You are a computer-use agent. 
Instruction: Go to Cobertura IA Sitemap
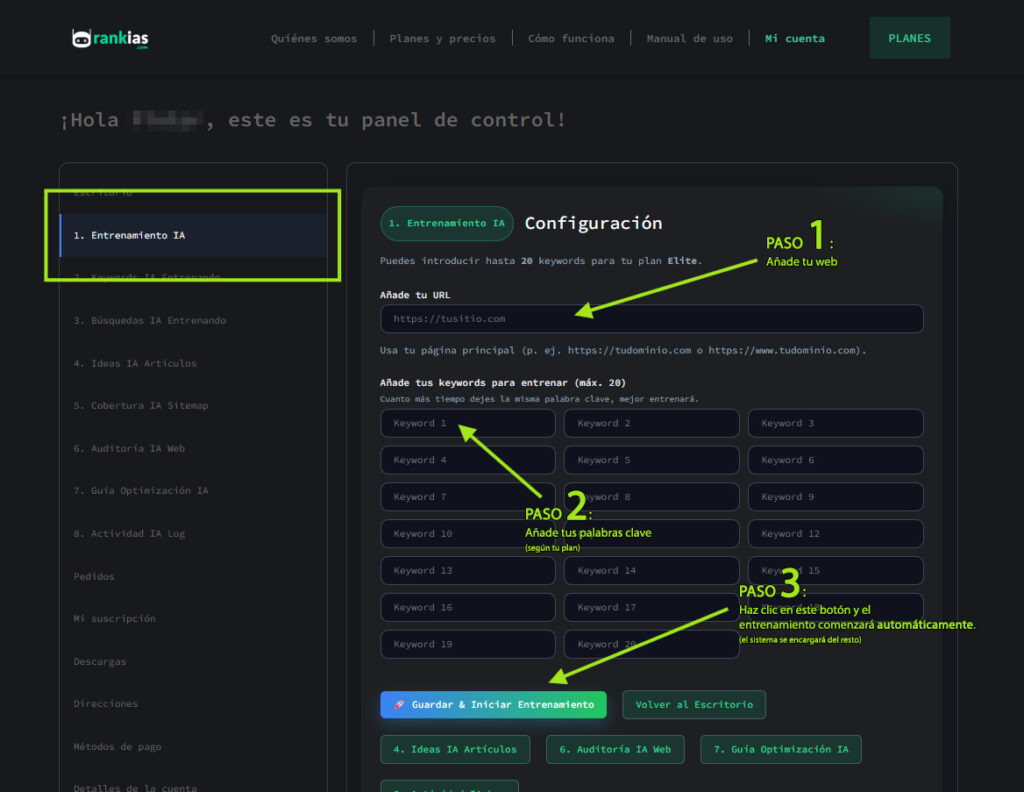tap(141, 406)
